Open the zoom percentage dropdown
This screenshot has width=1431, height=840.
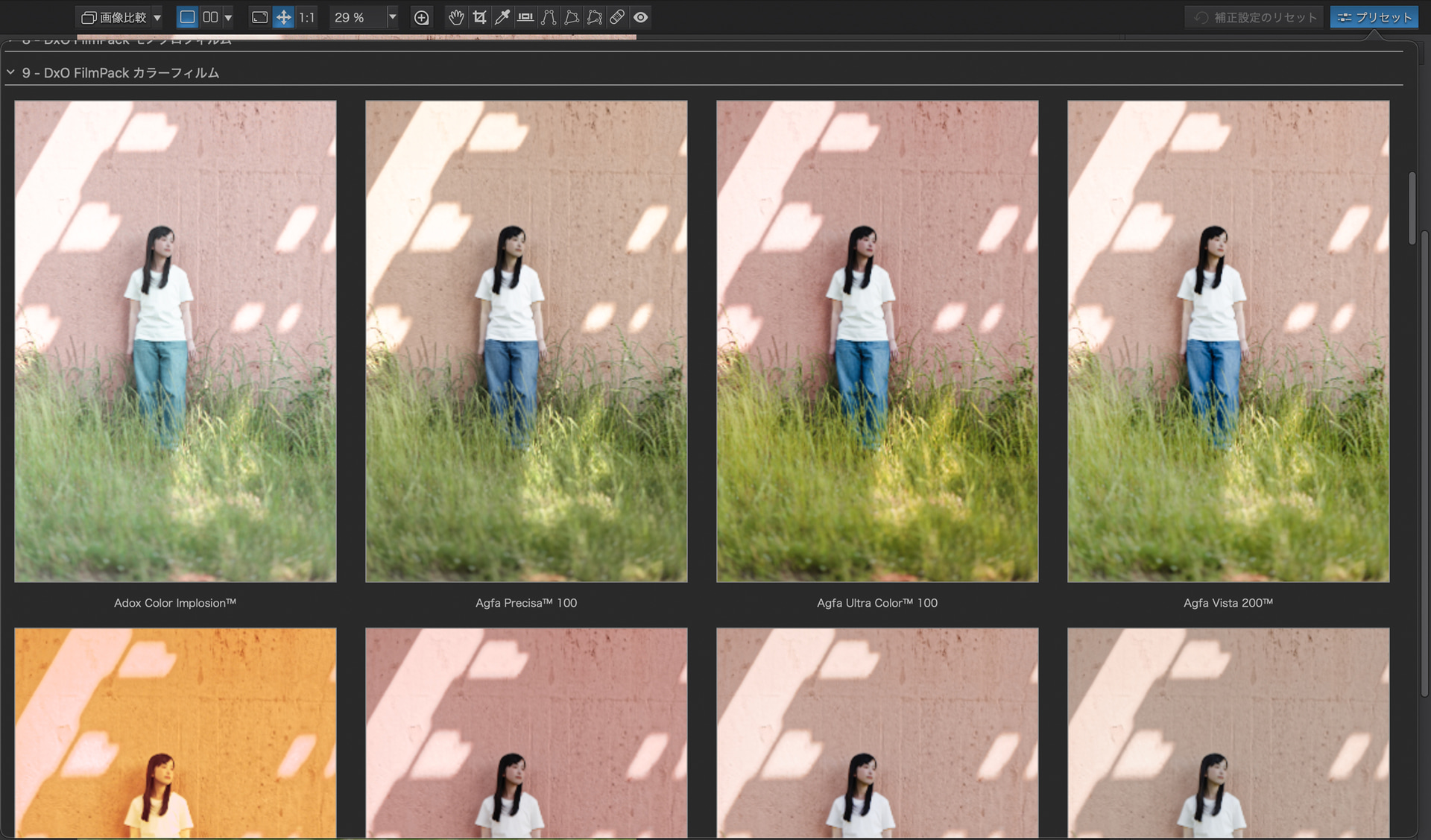pos(393,17)
